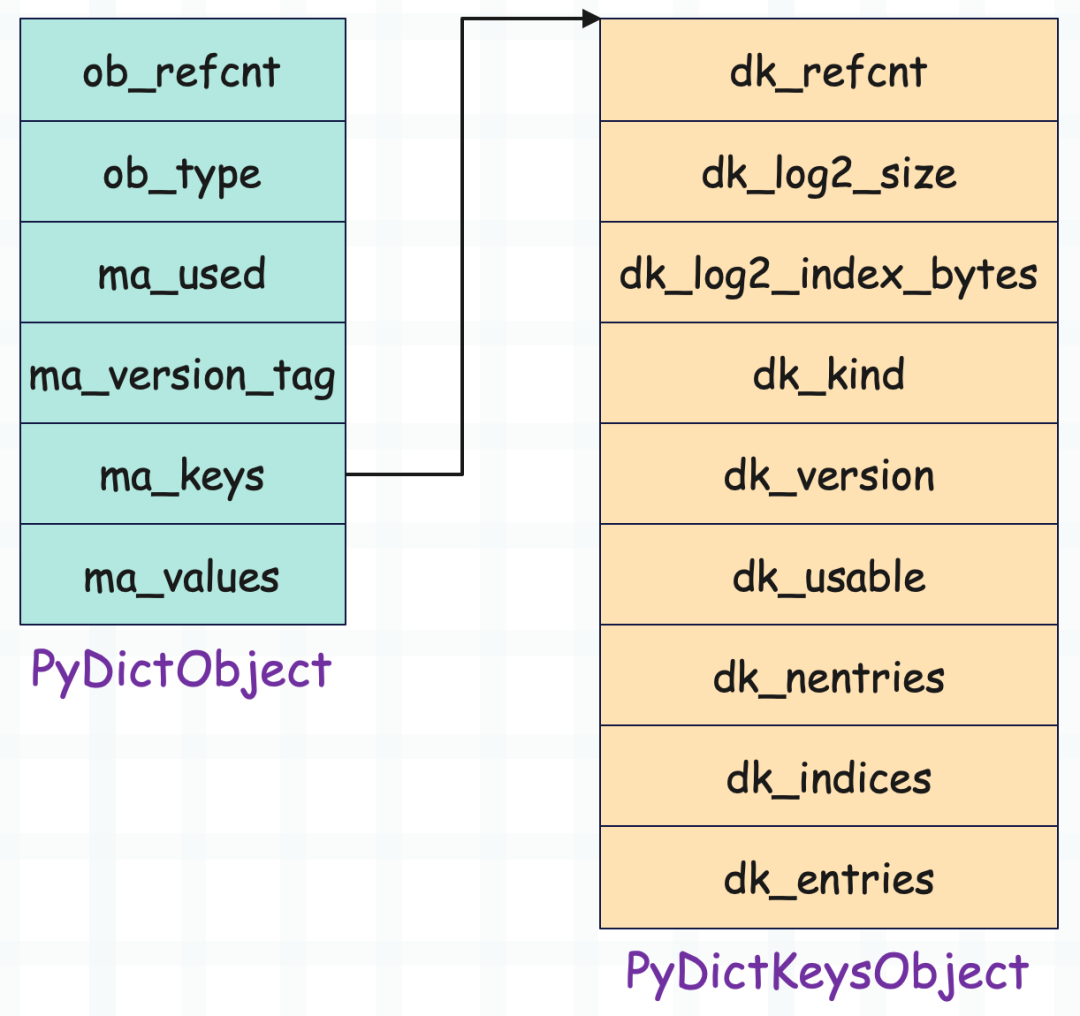Pick the ma_values field cell
The height and width of the screenshot is (1016, 1080).
tap(183, 574)
